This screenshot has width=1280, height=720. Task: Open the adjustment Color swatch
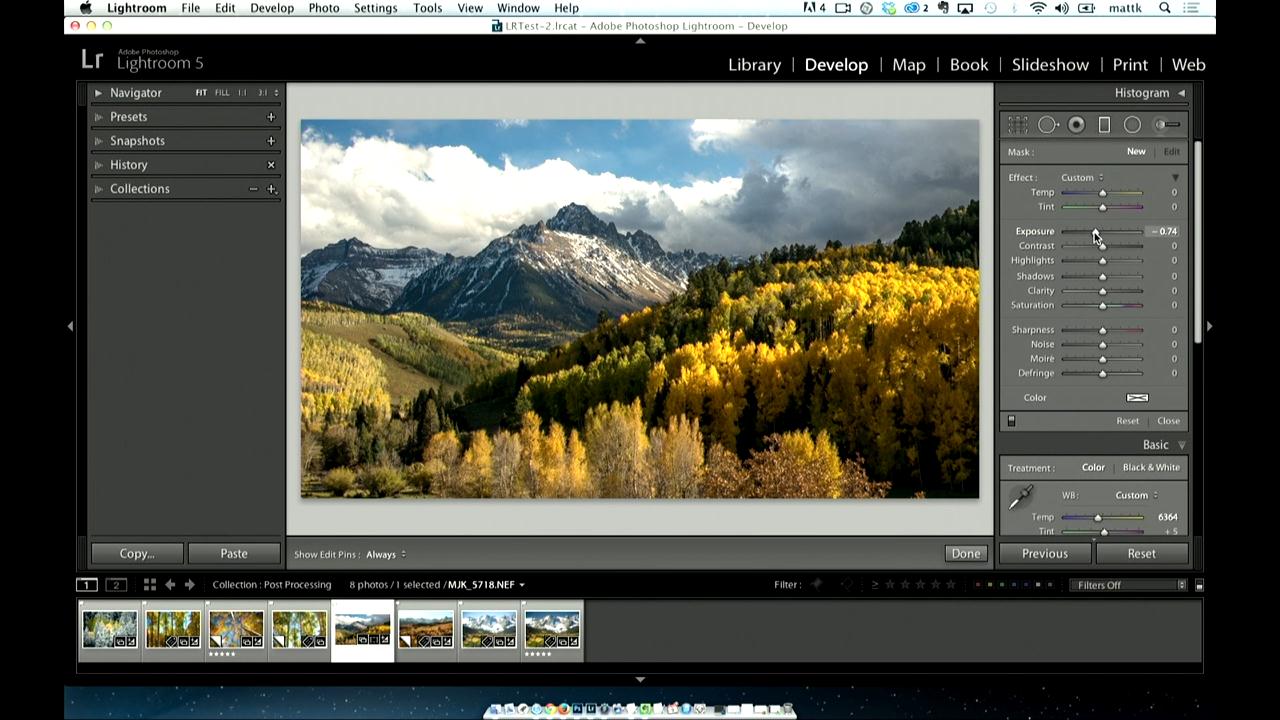coord(1137,398)
